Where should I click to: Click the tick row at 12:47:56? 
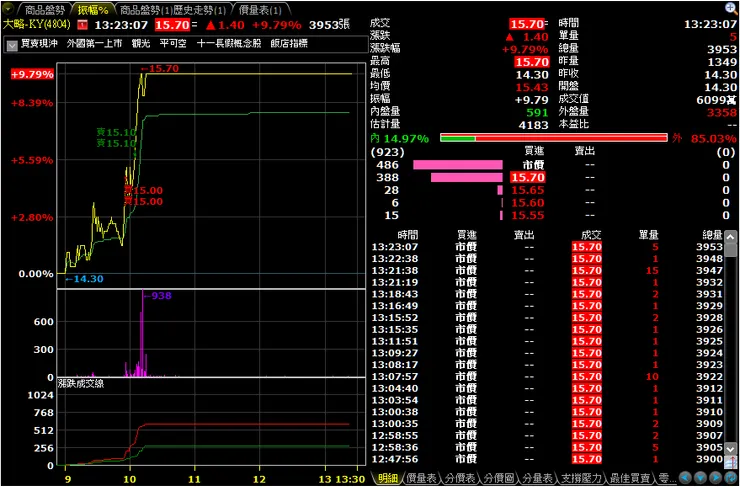pyautogui.click(x=547, y=459)
